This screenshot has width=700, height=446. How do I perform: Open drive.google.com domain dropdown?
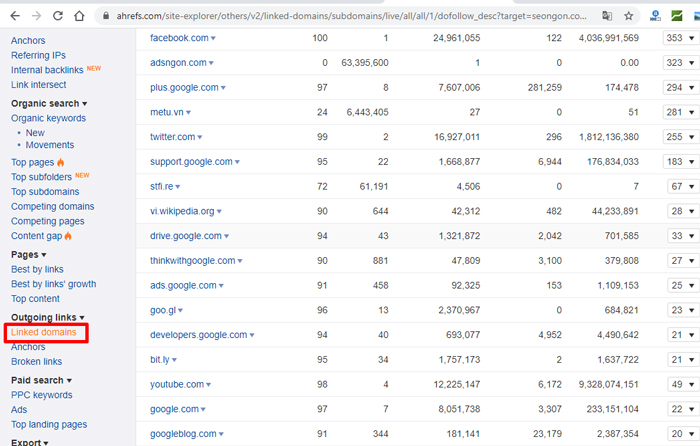(x=227, y=236)
